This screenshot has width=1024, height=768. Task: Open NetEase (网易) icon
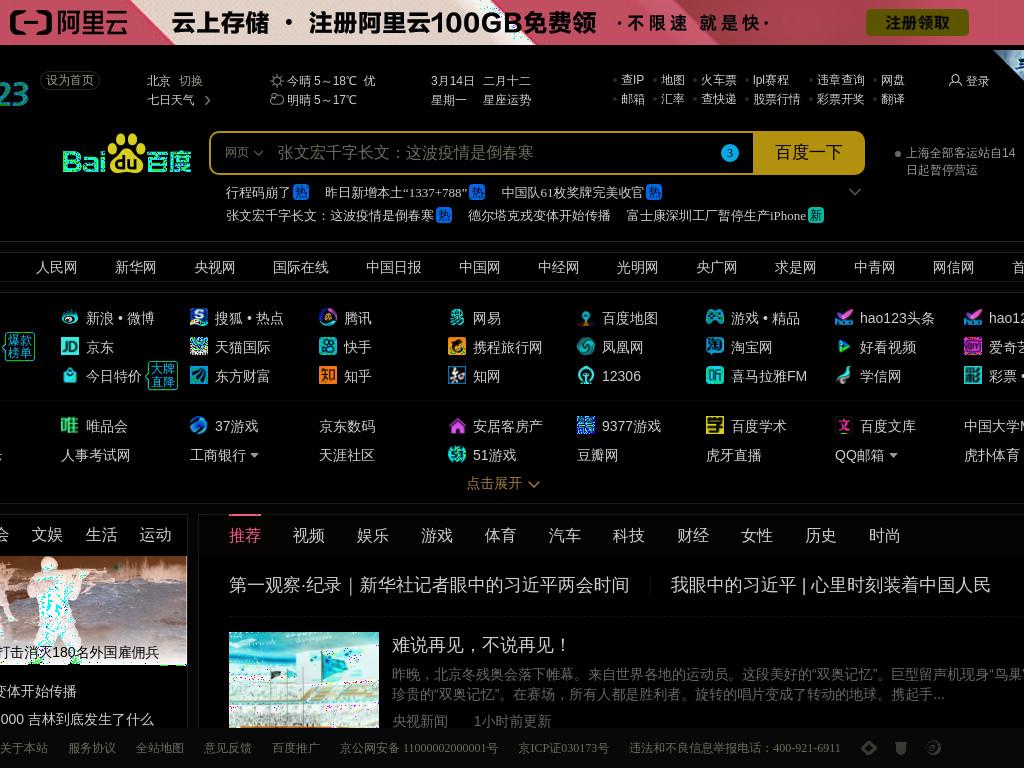[x=456, y=317]
